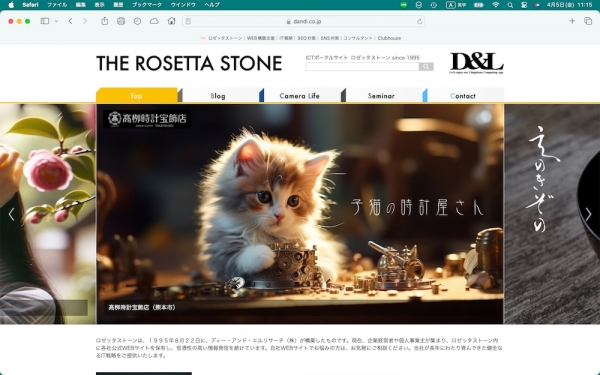Open the Apple menu
Screen dimensions: 600x375
point(11,5)
